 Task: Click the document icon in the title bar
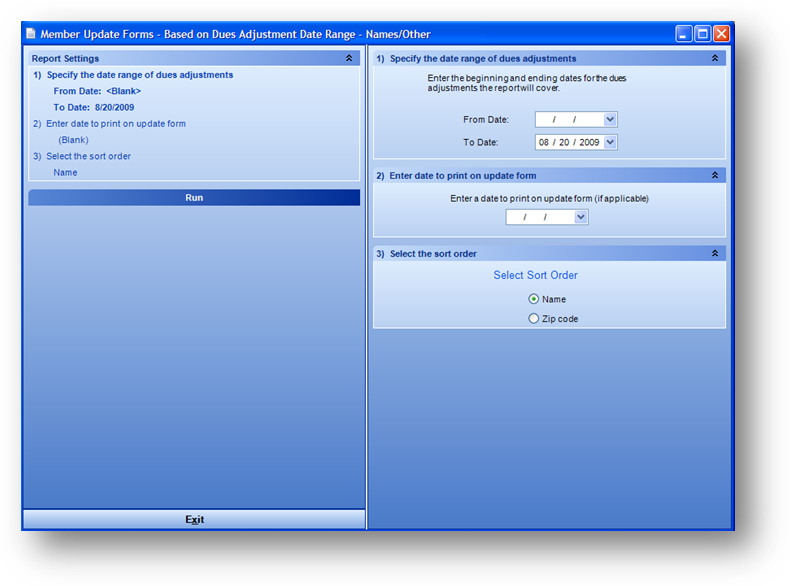coord(30,34)
